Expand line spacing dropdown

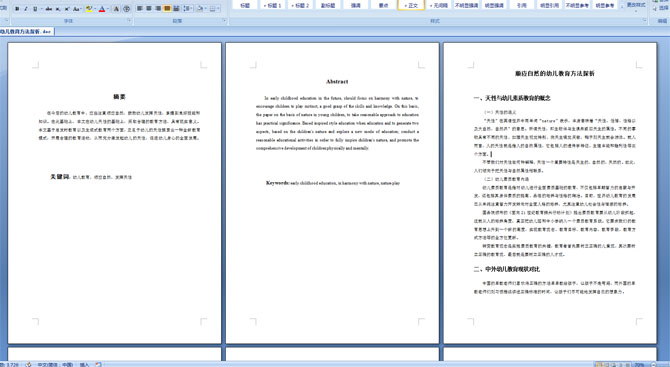[x=191, y=8]
